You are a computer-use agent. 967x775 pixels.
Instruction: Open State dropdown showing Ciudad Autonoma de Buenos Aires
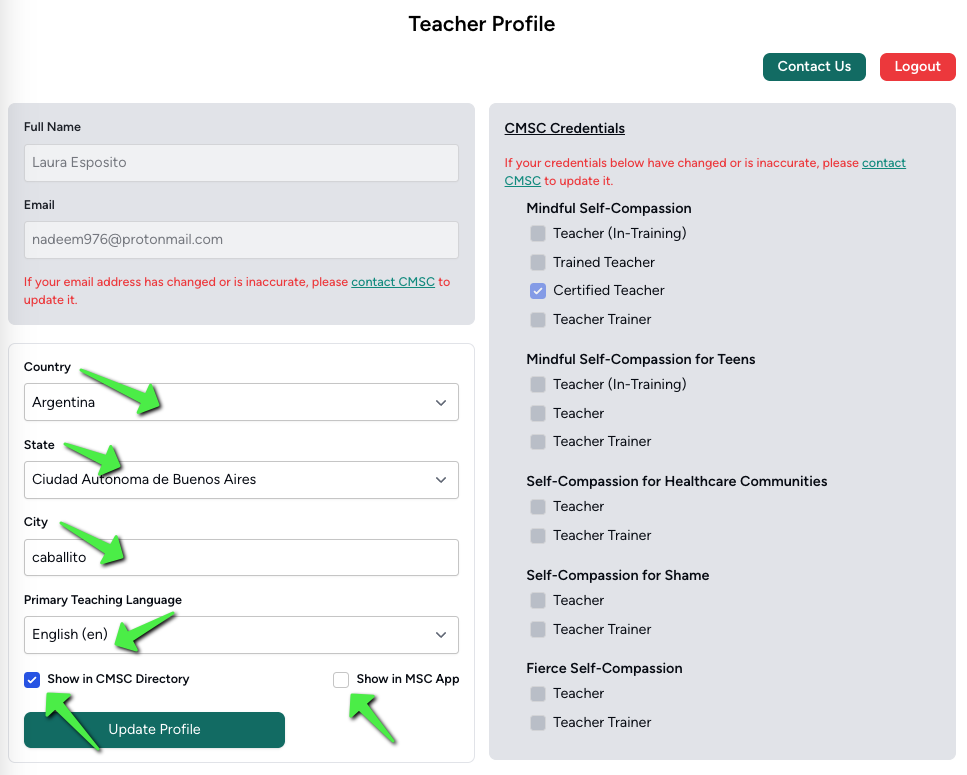pyautogui.click(x=241, y=480)
